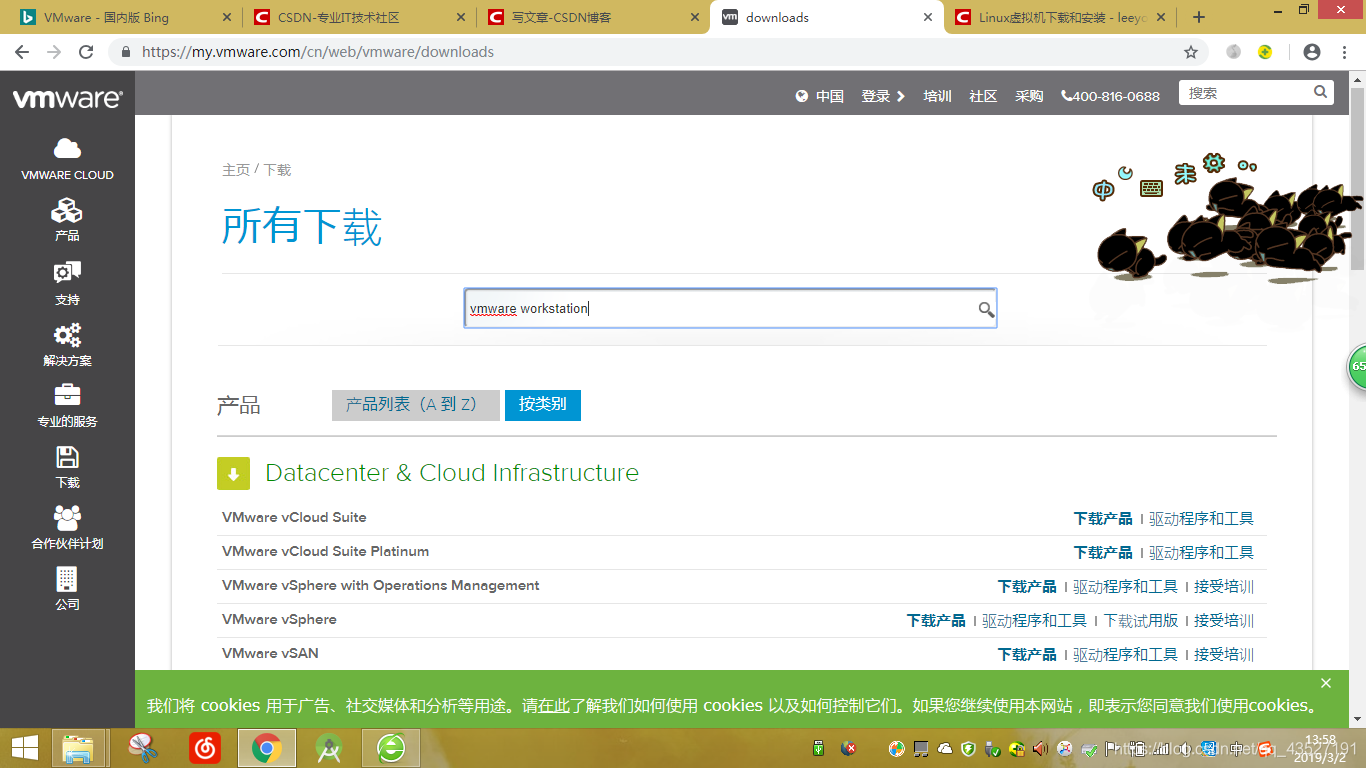Click 驱动程序和工具 for VMware vSphere
The image size is (1366, 768).
[1034, 621]
